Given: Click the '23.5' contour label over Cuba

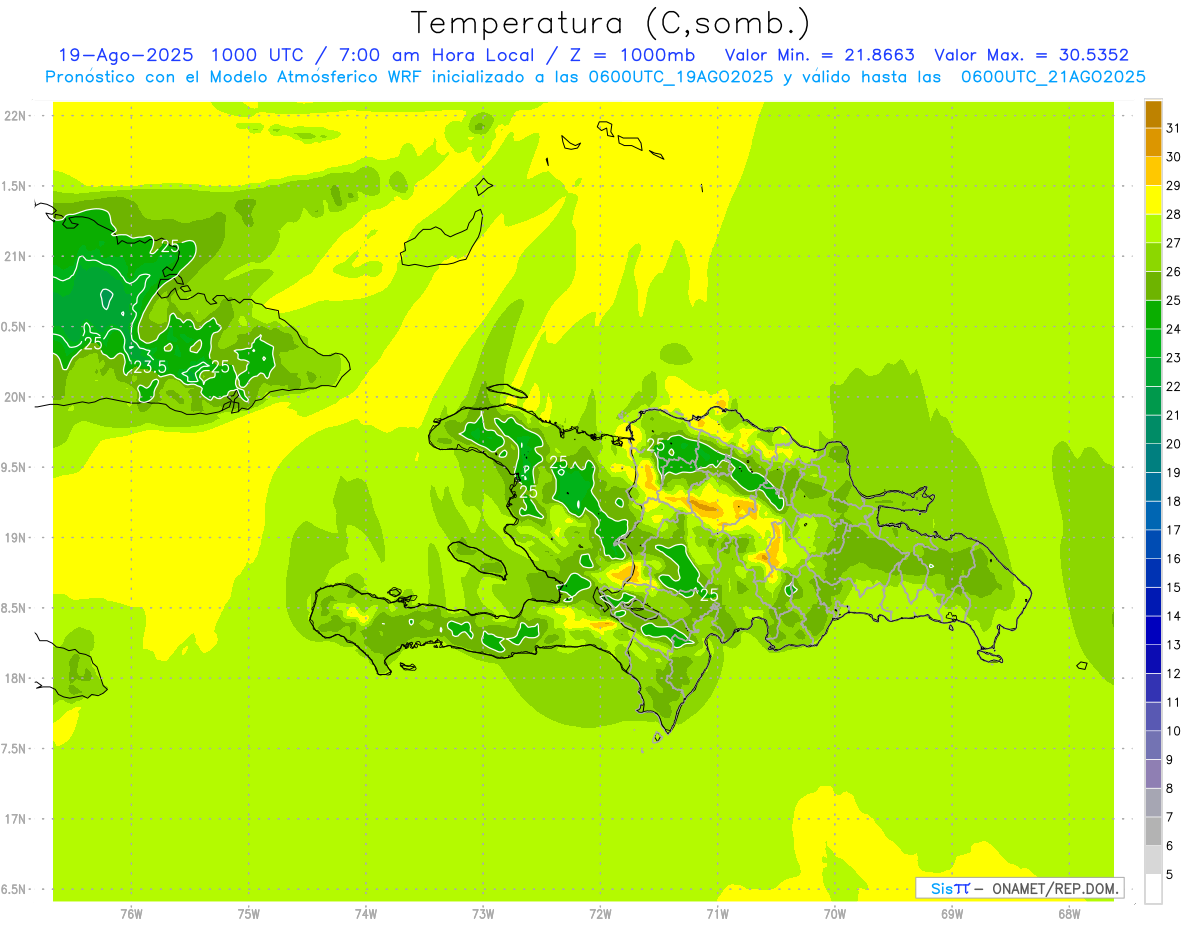Looking at the screenshot, I should click(150, 367).
